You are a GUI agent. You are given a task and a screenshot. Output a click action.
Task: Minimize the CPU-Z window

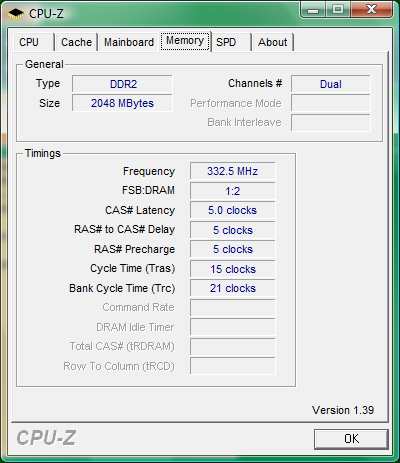[313, 10]
